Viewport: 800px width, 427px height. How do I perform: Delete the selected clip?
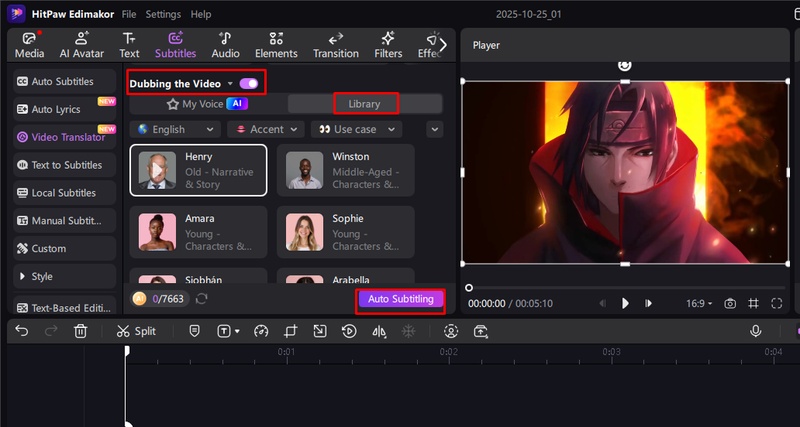pyautogui.click(x=80, y=331)
